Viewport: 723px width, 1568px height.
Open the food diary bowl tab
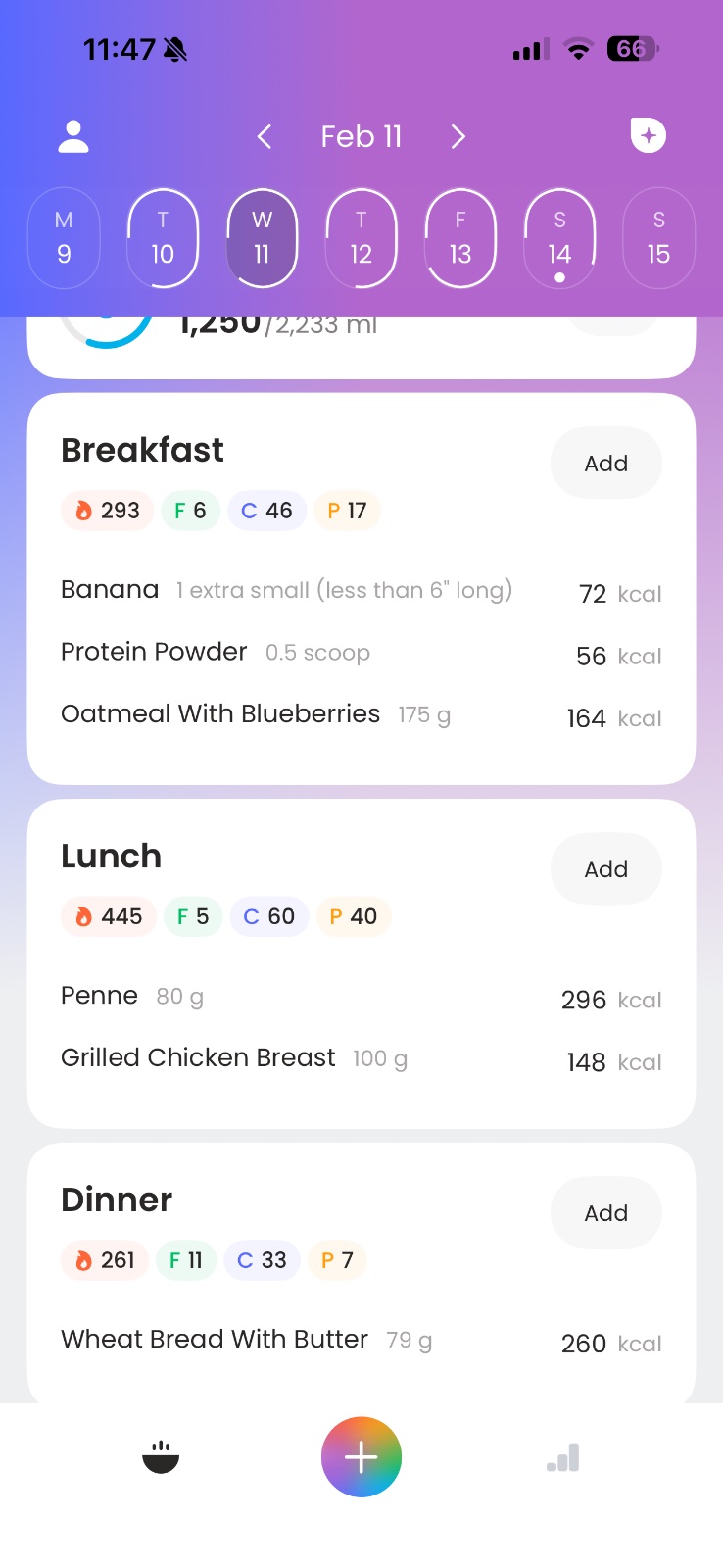[x=161, y=1457]
